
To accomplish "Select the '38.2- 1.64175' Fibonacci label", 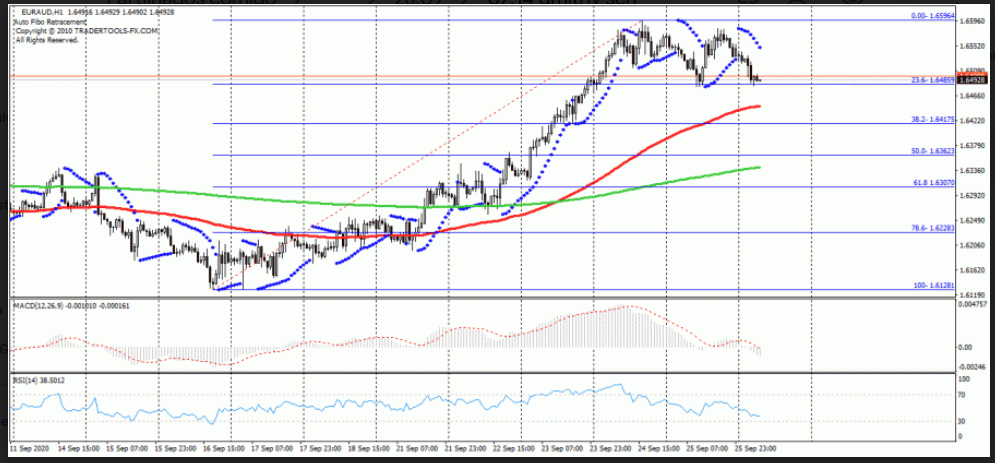I will [932, 120].
